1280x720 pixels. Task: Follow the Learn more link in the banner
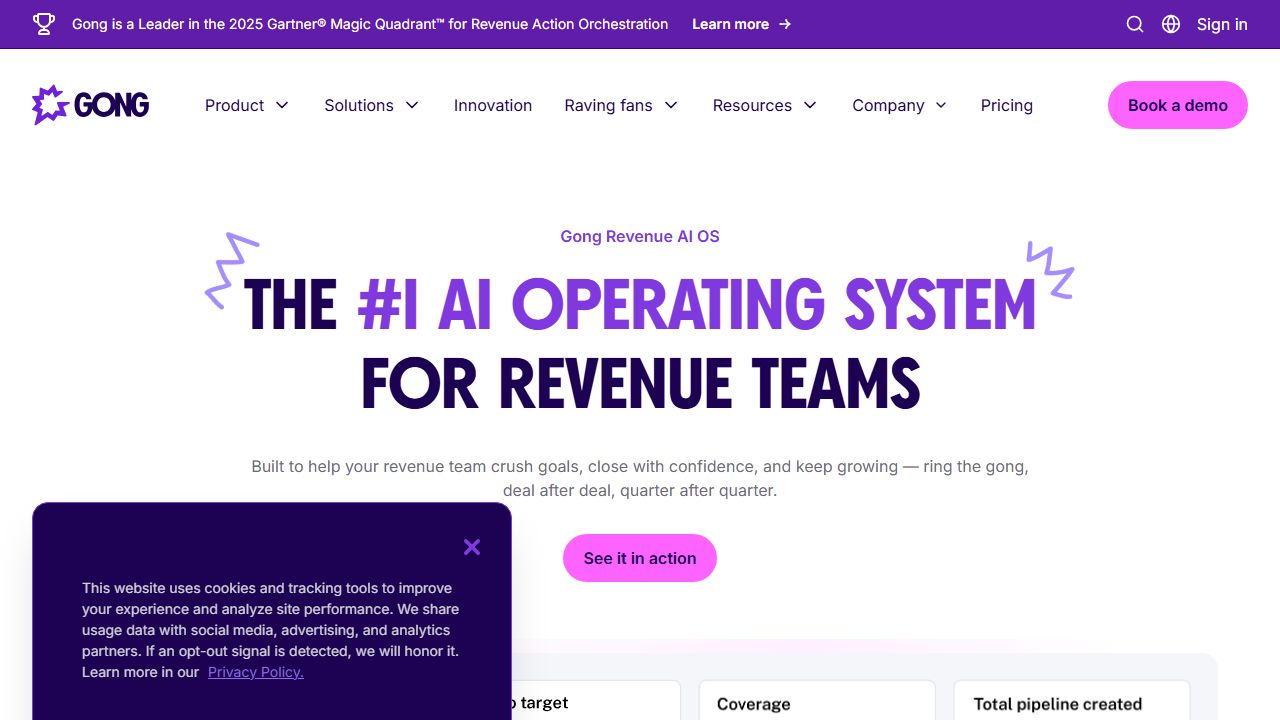(x=742, y=24)
